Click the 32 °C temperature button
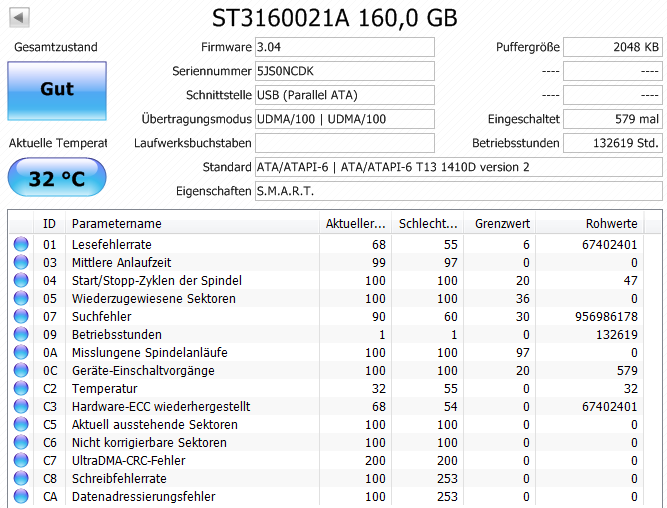The width and height of the screenshot is (667, 508). pyautogui.click(x=57, y=177)
